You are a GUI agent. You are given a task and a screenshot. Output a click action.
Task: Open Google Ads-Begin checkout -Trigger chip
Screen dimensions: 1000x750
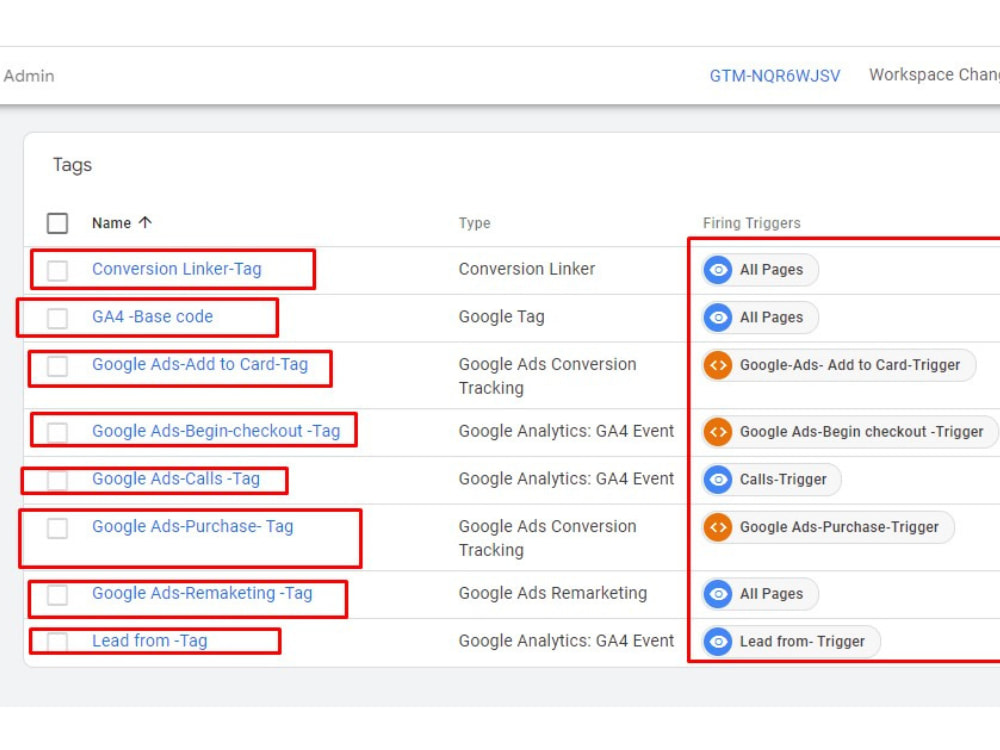(849, 432)
